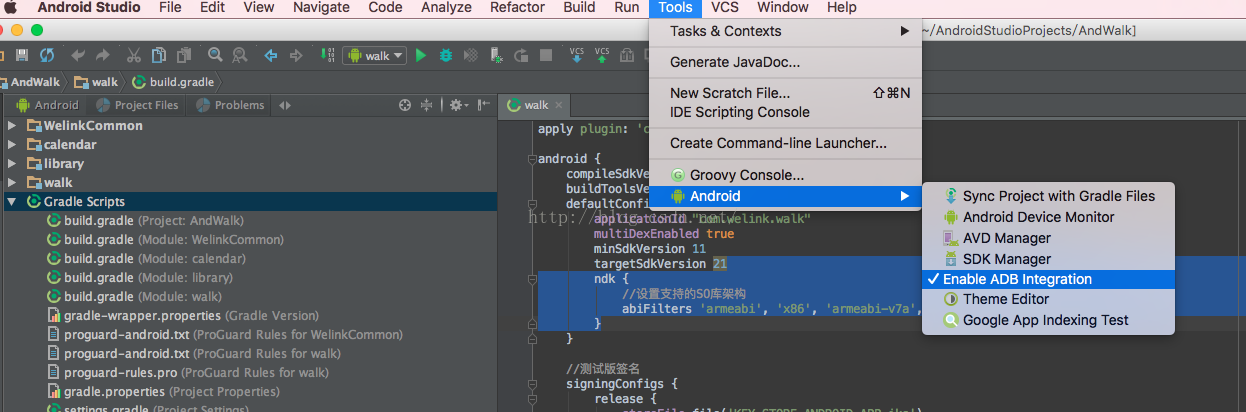
Task: Open Android Device Monitor from submenu
Action: click(1047, 217)
